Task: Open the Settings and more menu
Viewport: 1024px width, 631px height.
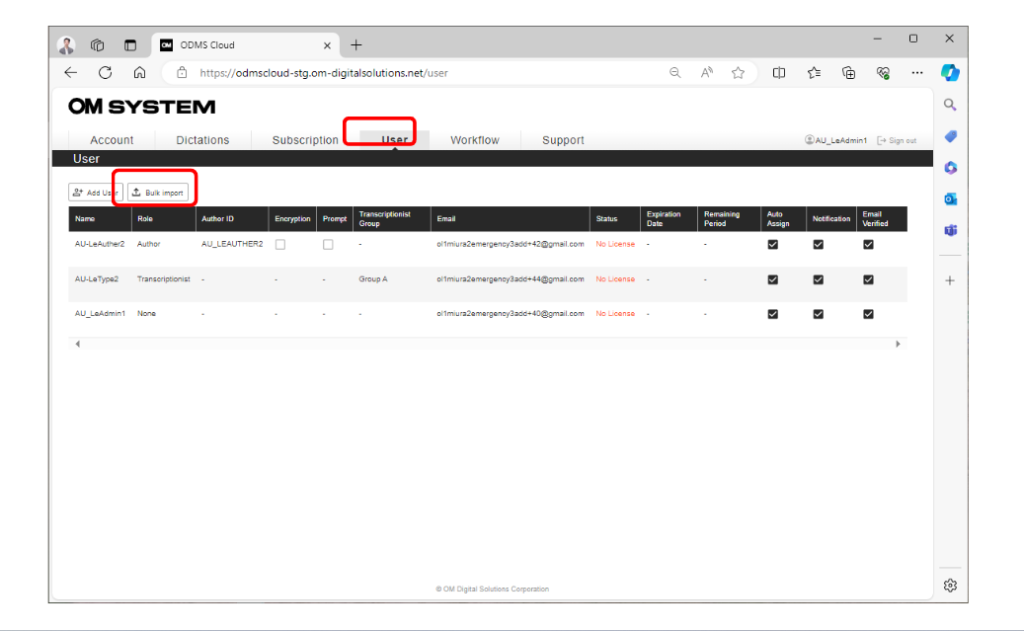Action: coord(917,72)
